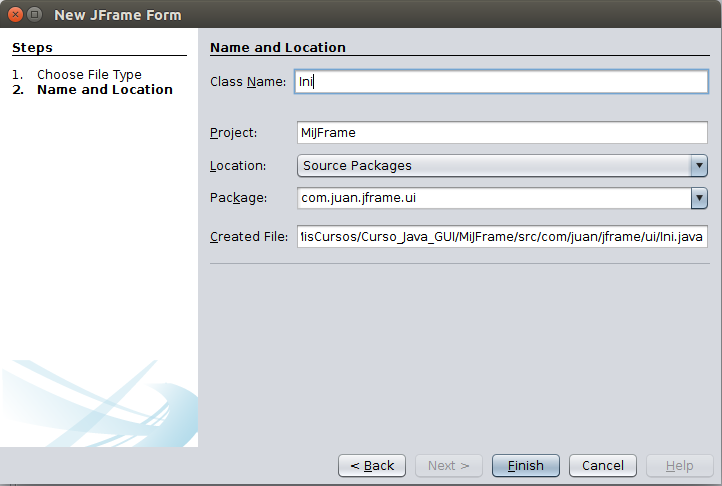The image size is (722, 486).
Task: Open the Package dropdown arrow
Action: 699,198
